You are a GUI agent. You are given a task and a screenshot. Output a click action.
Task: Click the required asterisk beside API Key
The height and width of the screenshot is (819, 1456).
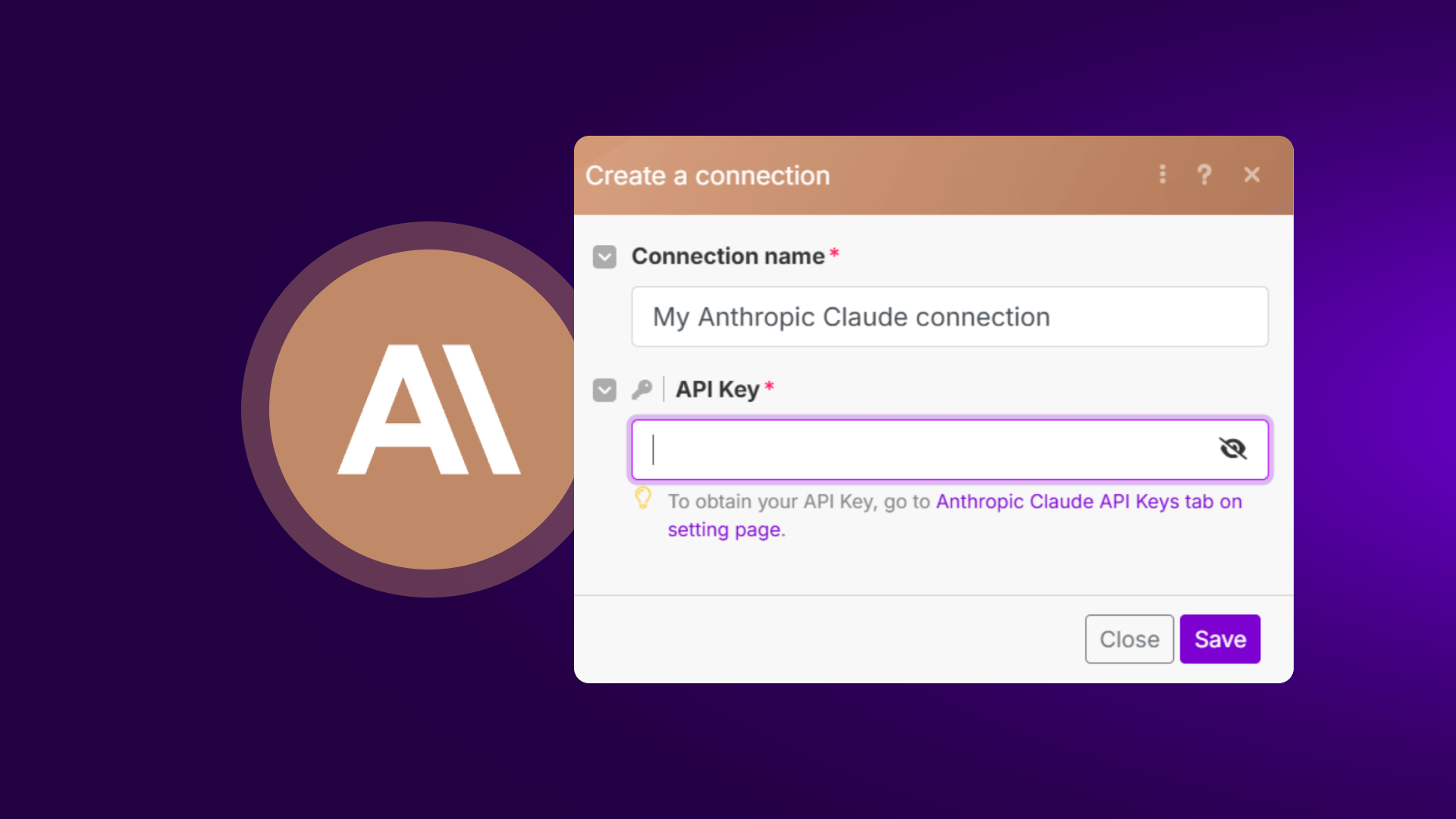(770, 385)
